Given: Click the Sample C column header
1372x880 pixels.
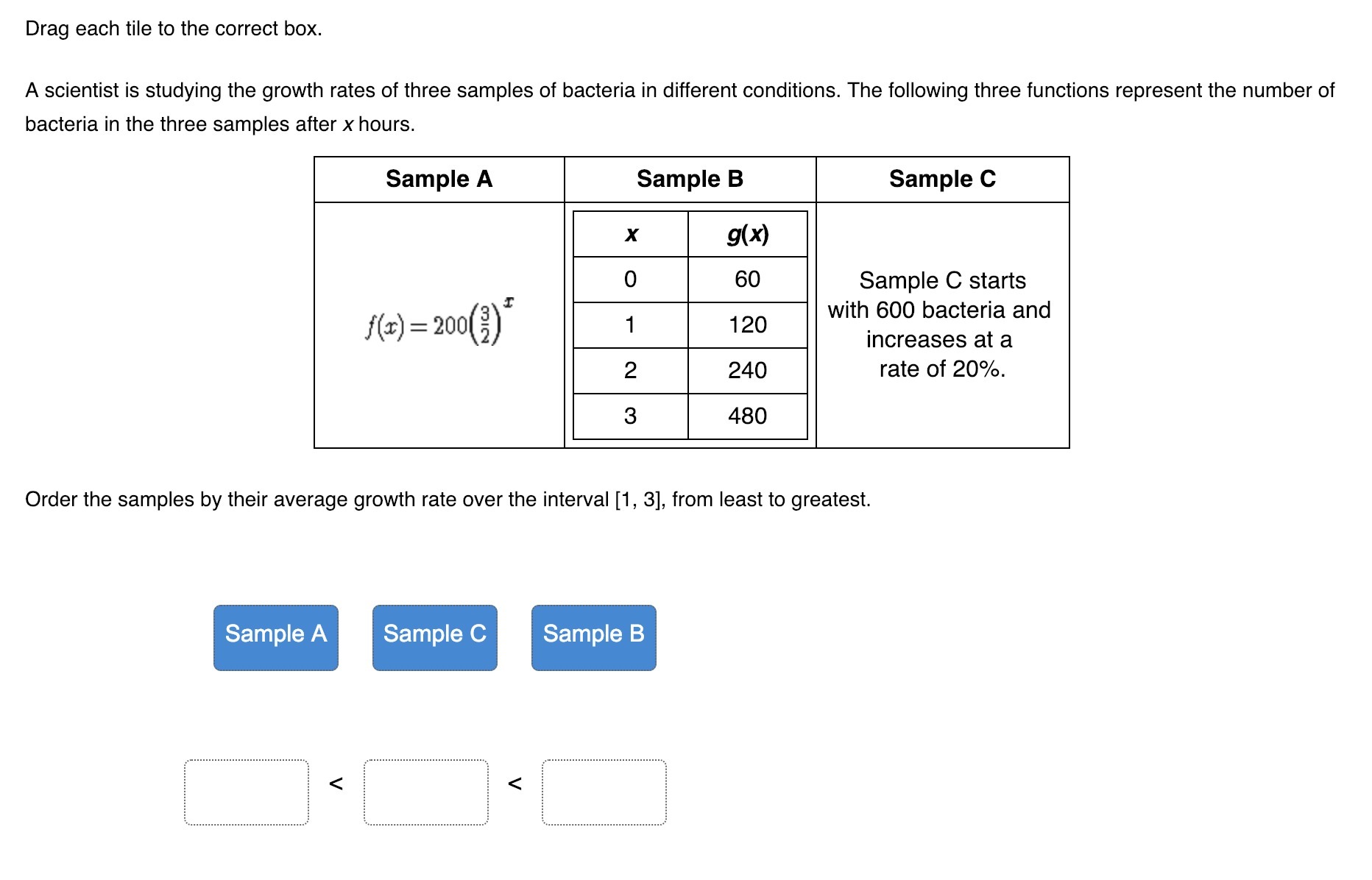Looking at the screenshot, I should pyautogui.click(x=942, y=179).
